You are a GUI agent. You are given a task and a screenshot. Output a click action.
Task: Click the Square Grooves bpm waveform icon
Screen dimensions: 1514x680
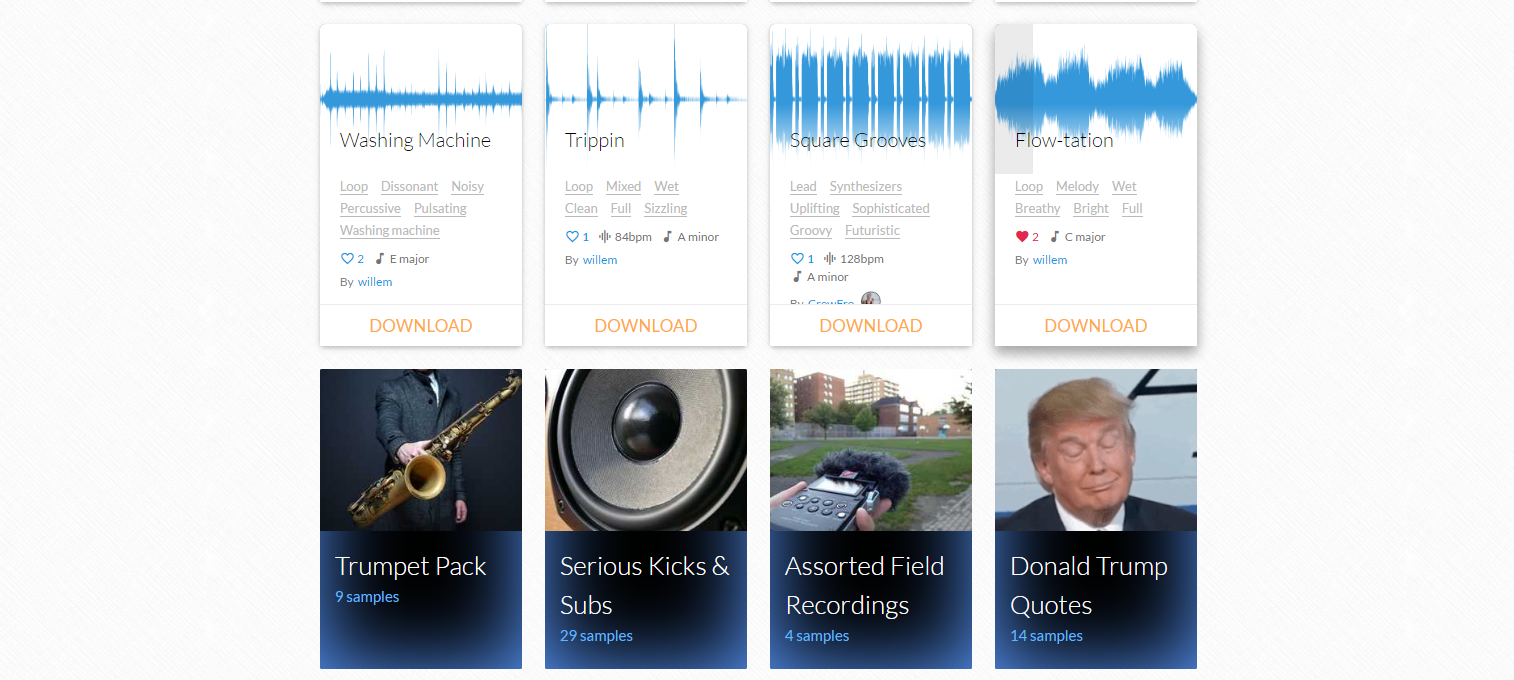830,259
